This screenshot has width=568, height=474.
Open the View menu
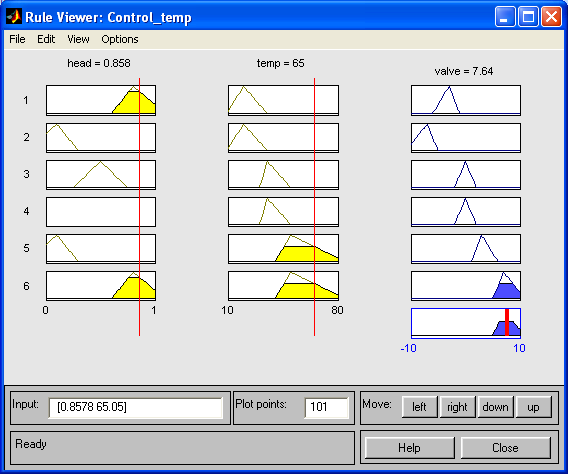[78, 39]
